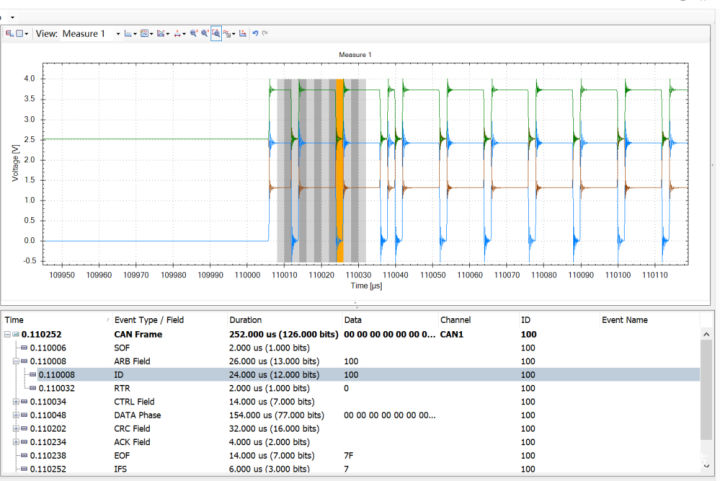Open the dropdown arrow beside the square icon

coord(27,34)
